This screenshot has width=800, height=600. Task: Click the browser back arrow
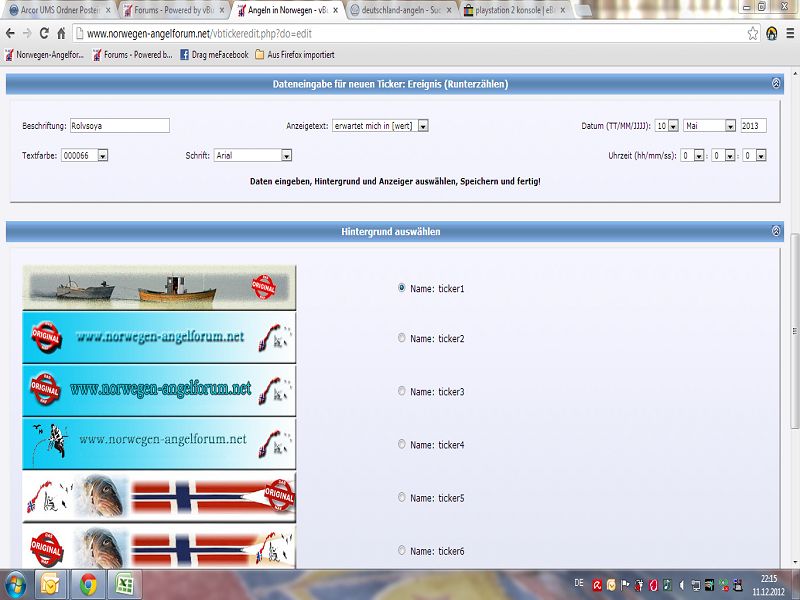(11, 33)
